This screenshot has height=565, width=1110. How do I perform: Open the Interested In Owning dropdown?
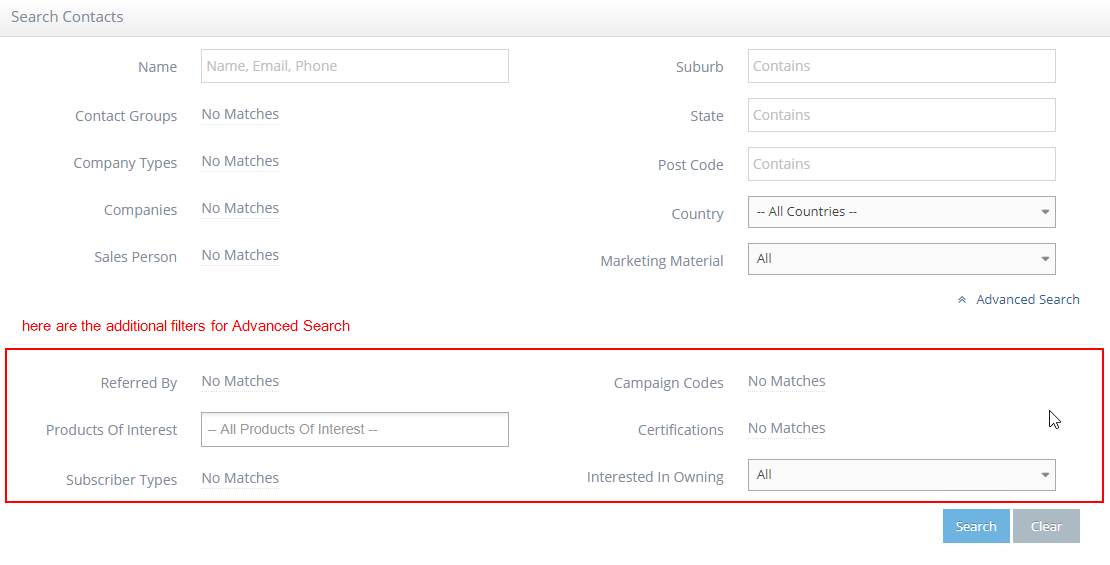point(901,475)
